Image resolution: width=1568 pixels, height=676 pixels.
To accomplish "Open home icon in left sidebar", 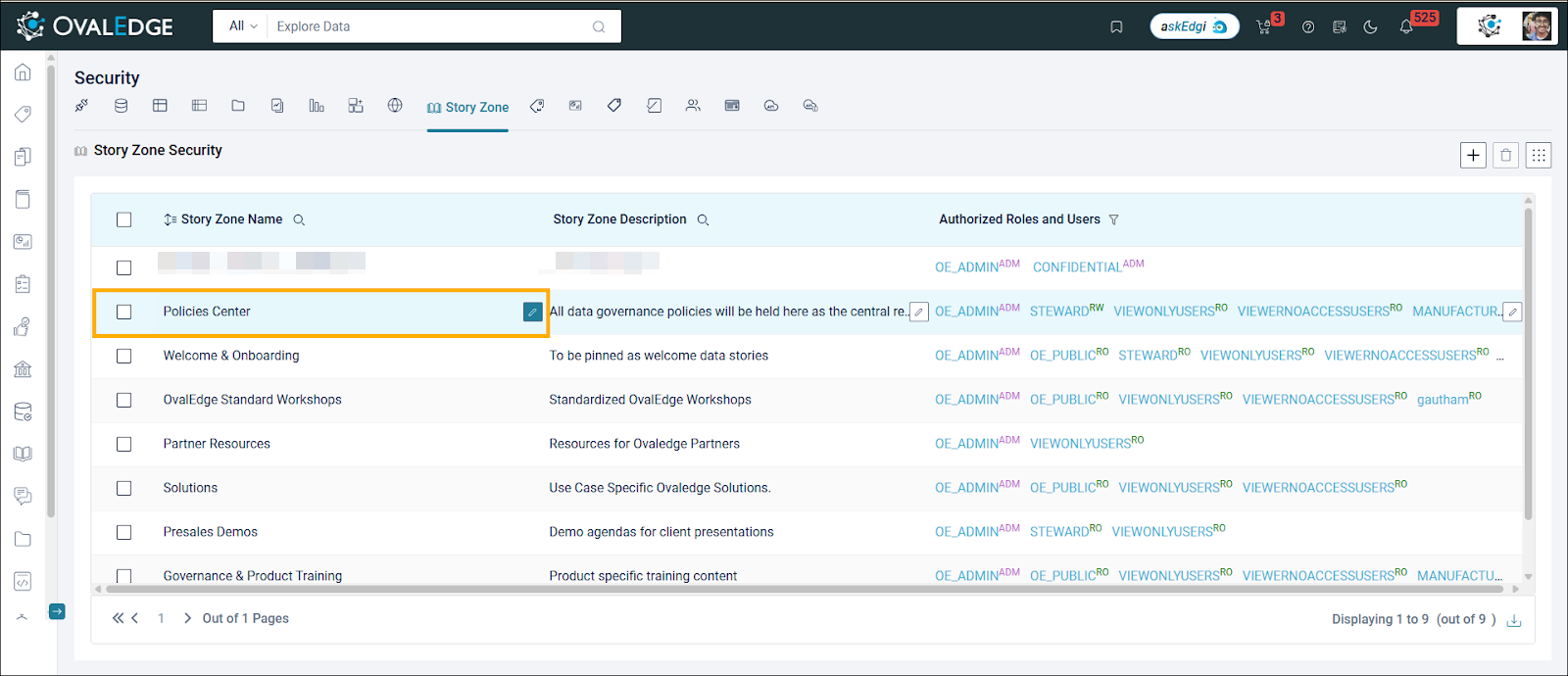I will [x=23, y=72].
